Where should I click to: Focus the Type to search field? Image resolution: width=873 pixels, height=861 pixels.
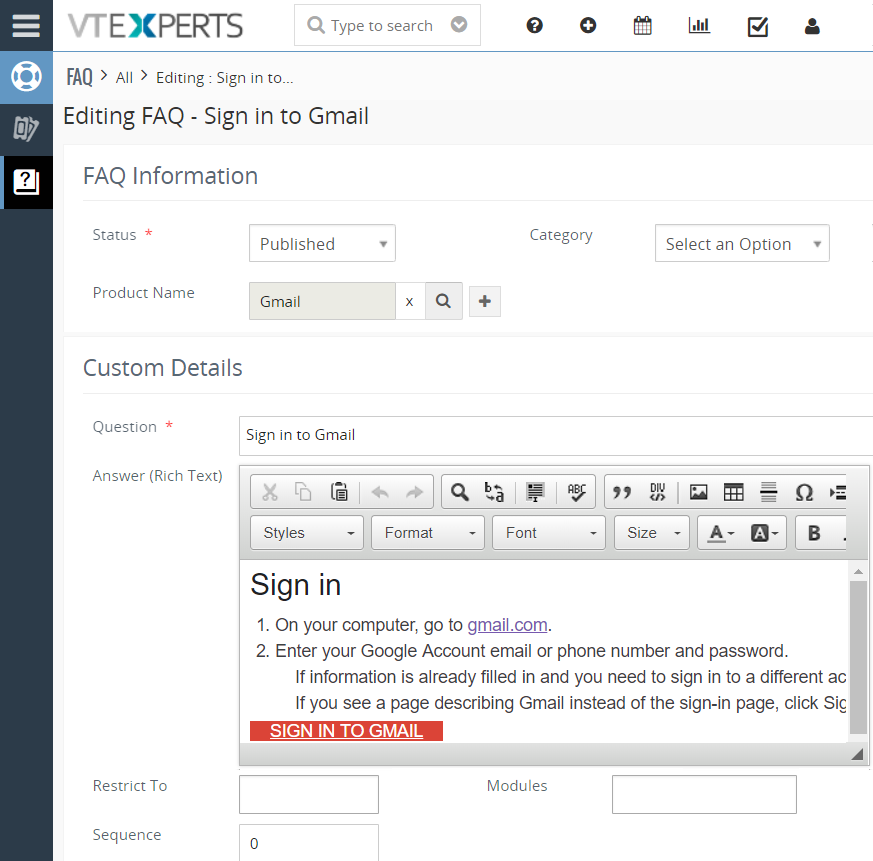coord(381,26)
